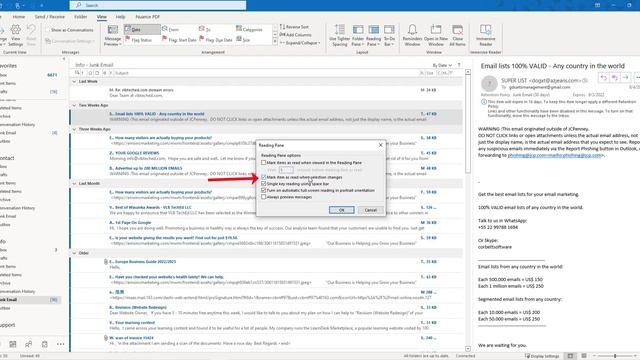Enable Use Tighter Spacing
The width and height of the screenshot is (640, 360).
[340, 35]
